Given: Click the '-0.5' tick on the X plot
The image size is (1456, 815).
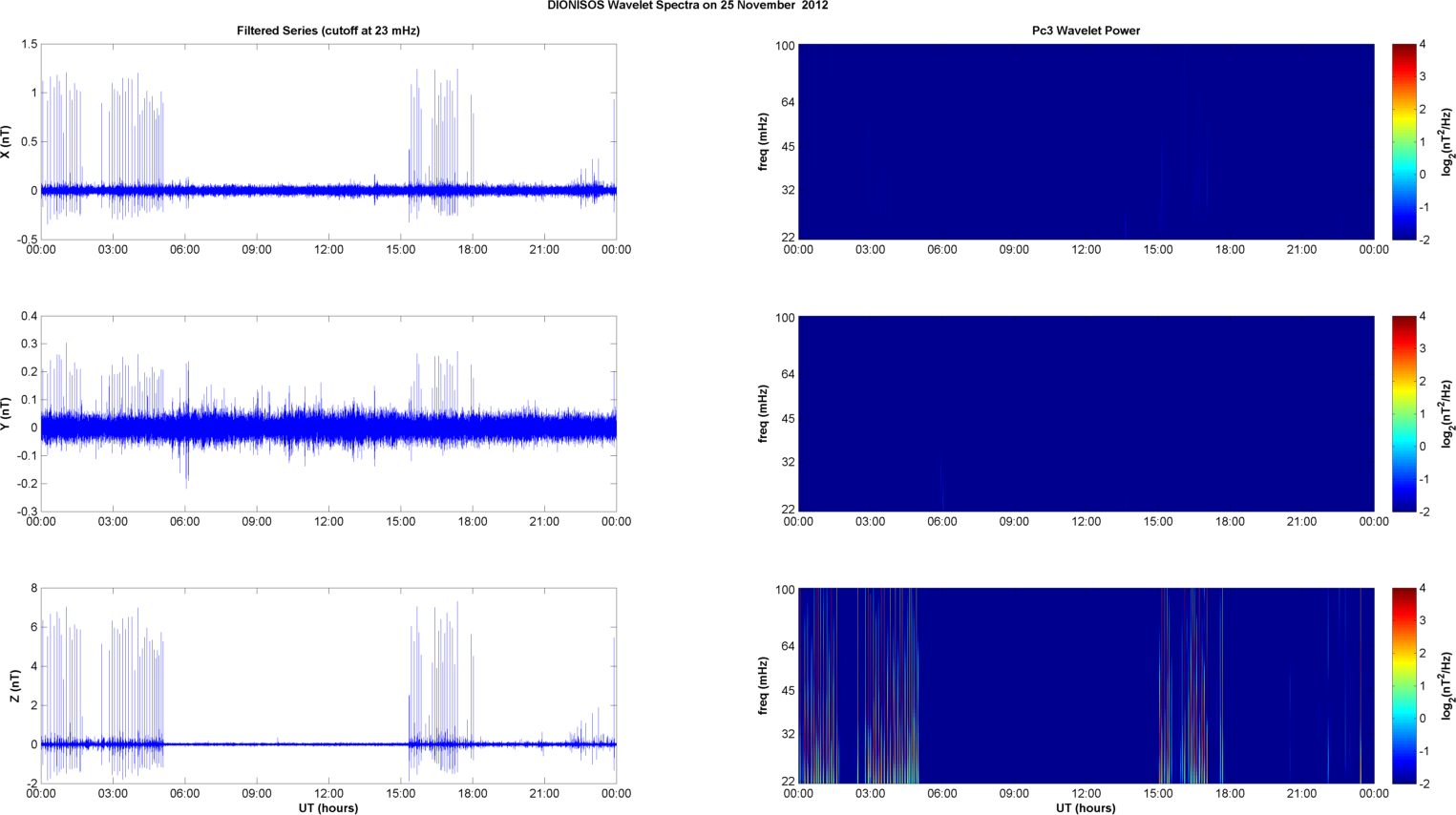Looking at the screenshot, I should click(x=27, y=240).
